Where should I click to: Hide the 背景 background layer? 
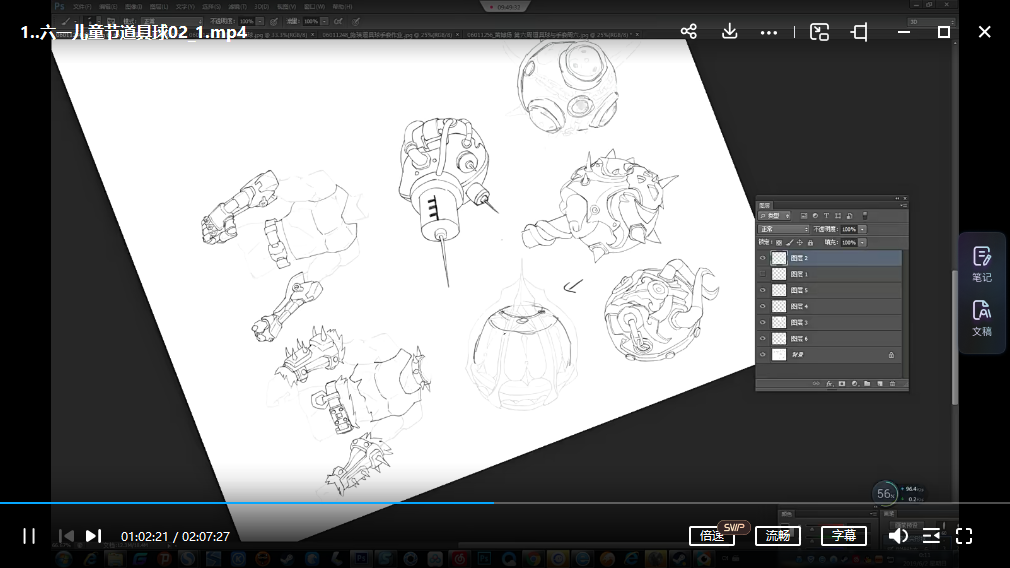click(x=763, y=355)
